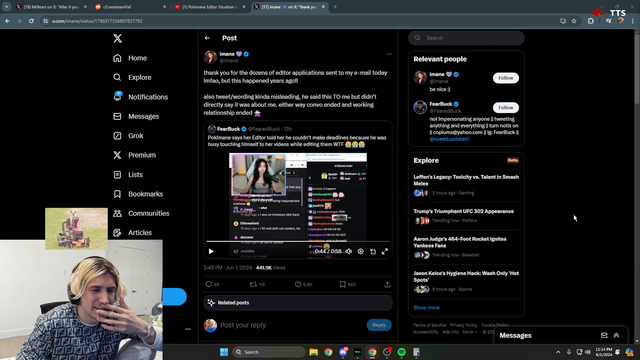Image resolution: width=640 pixels, height=360 pixels.
Task: Open Privacy Policy footer link
Action: pyautogui.click(x=463, y=325)
